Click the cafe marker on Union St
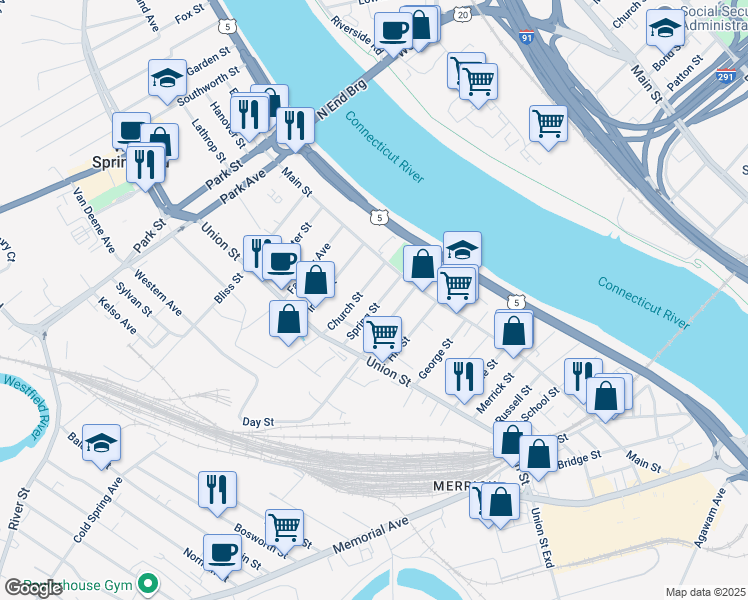The height and width of the screenshot is (600, 748). 281,263
